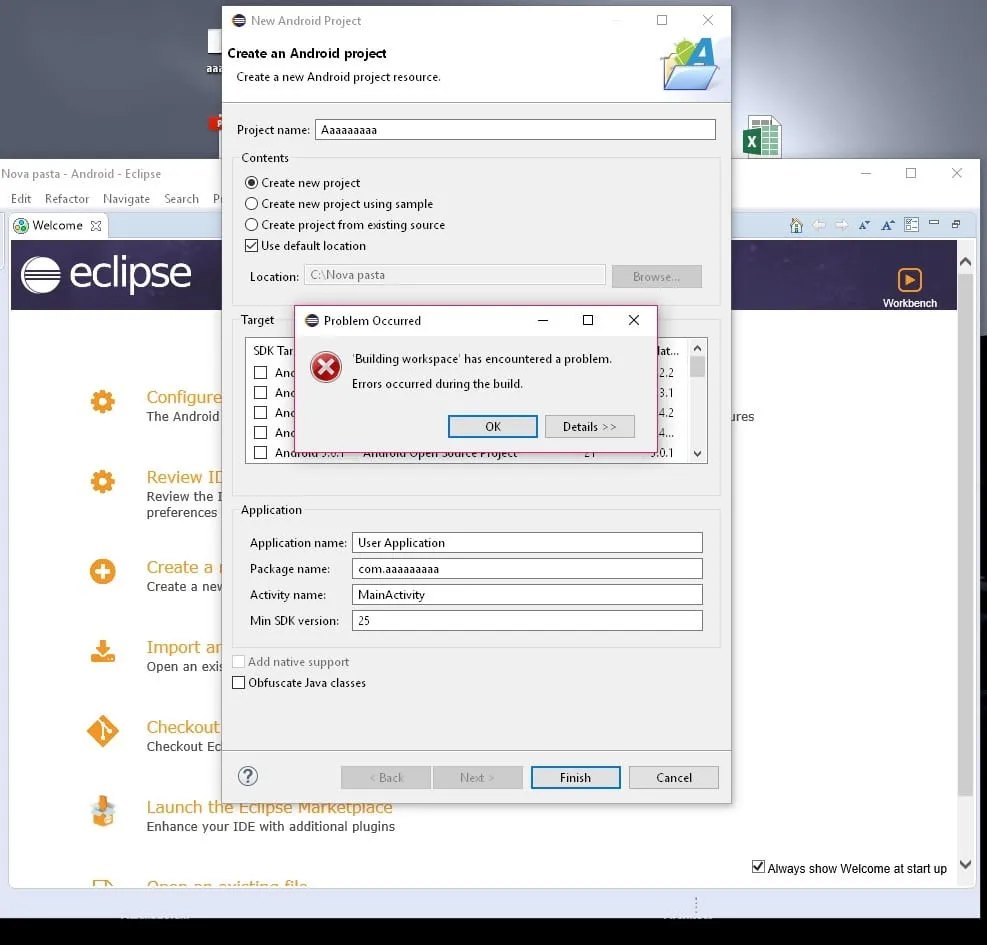Open the Refactor menu
This screenshot has width=987, height=945.
[67, 199]
